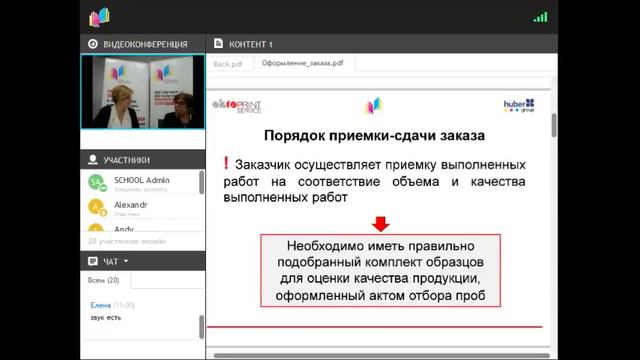Click the Видеоконференция camera icon

(93, 44)
